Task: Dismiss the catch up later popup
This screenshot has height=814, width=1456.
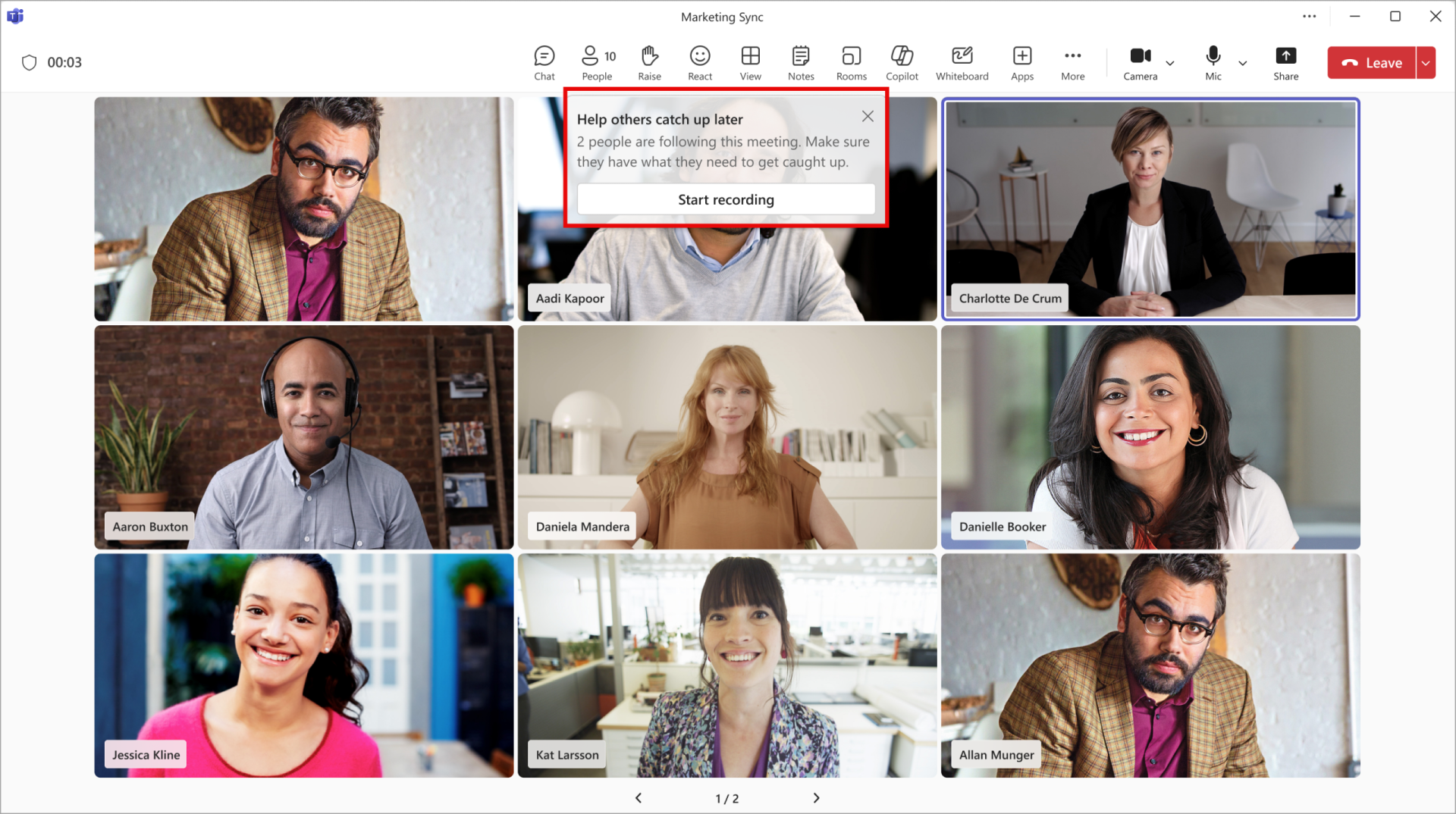Action: tap(868, 116)
